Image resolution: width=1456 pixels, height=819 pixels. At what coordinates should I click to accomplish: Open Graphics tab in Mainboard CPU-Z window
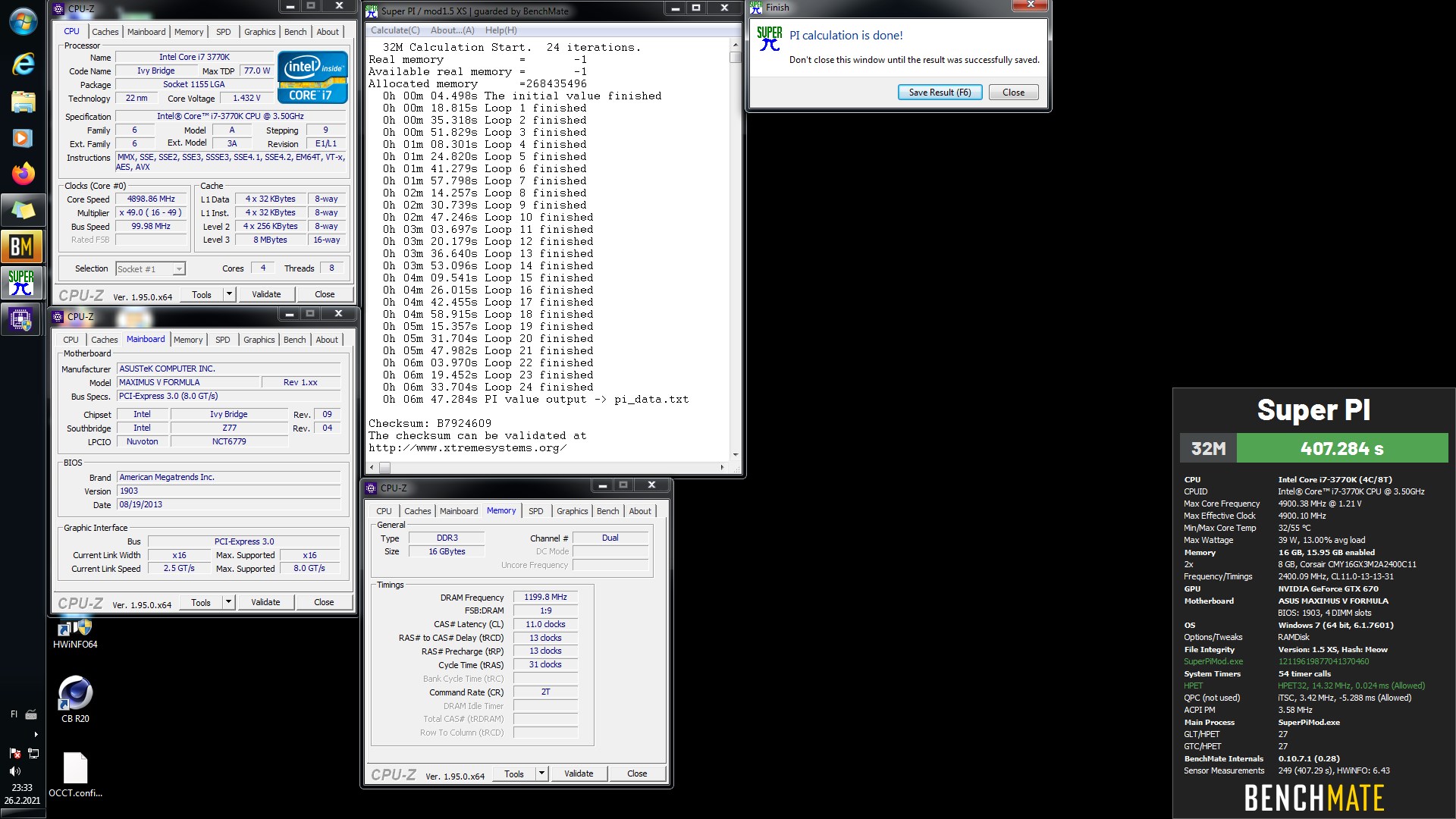click(x=259, y=340)
